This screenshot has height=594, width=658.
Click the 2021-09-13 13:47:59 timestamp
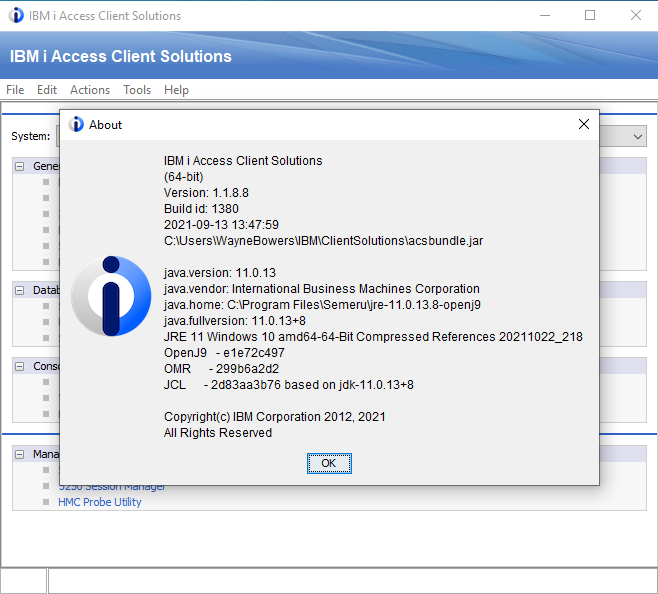221,225
